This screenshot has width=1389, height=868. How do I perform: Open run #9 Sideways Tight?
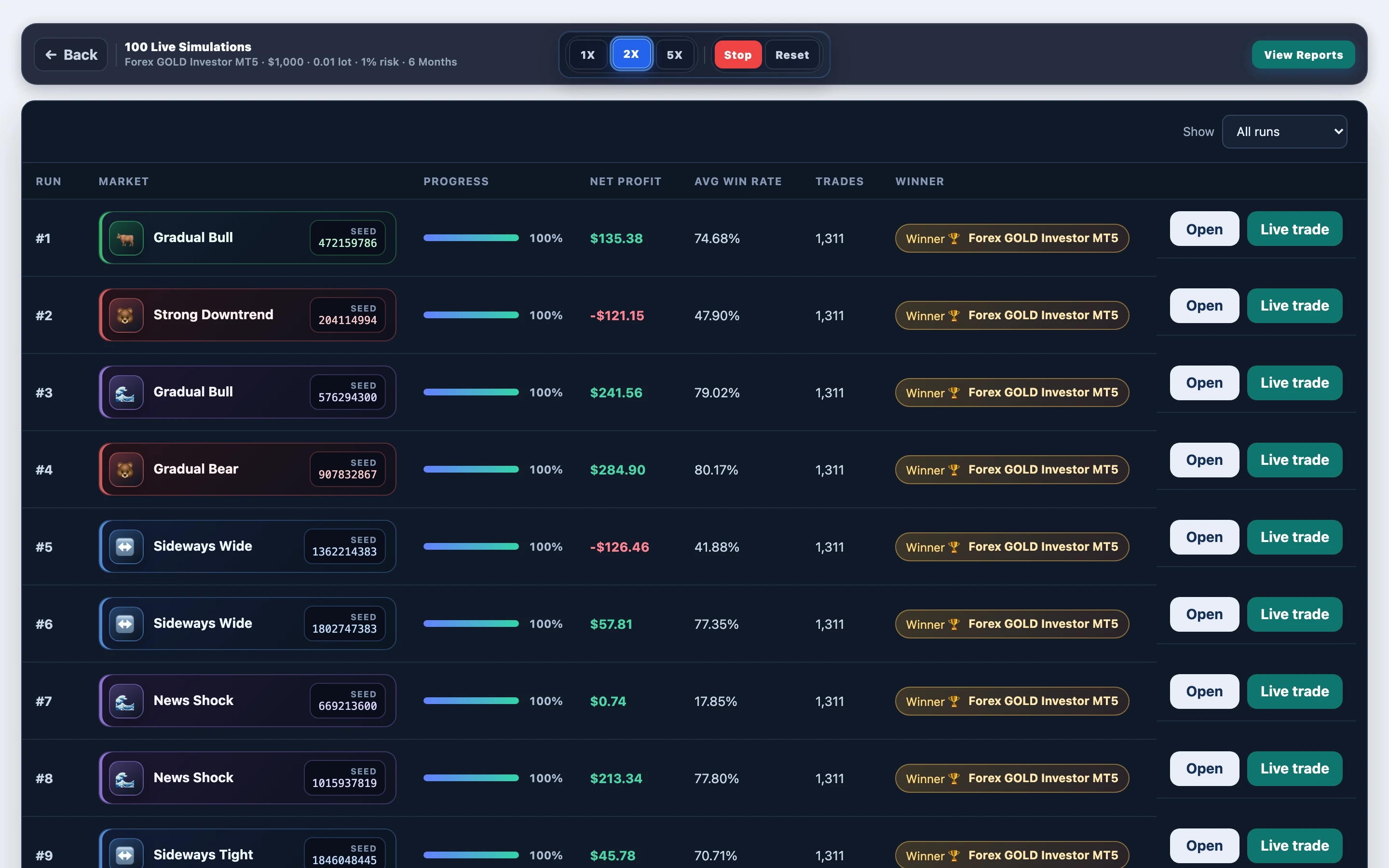(1204, 846)
